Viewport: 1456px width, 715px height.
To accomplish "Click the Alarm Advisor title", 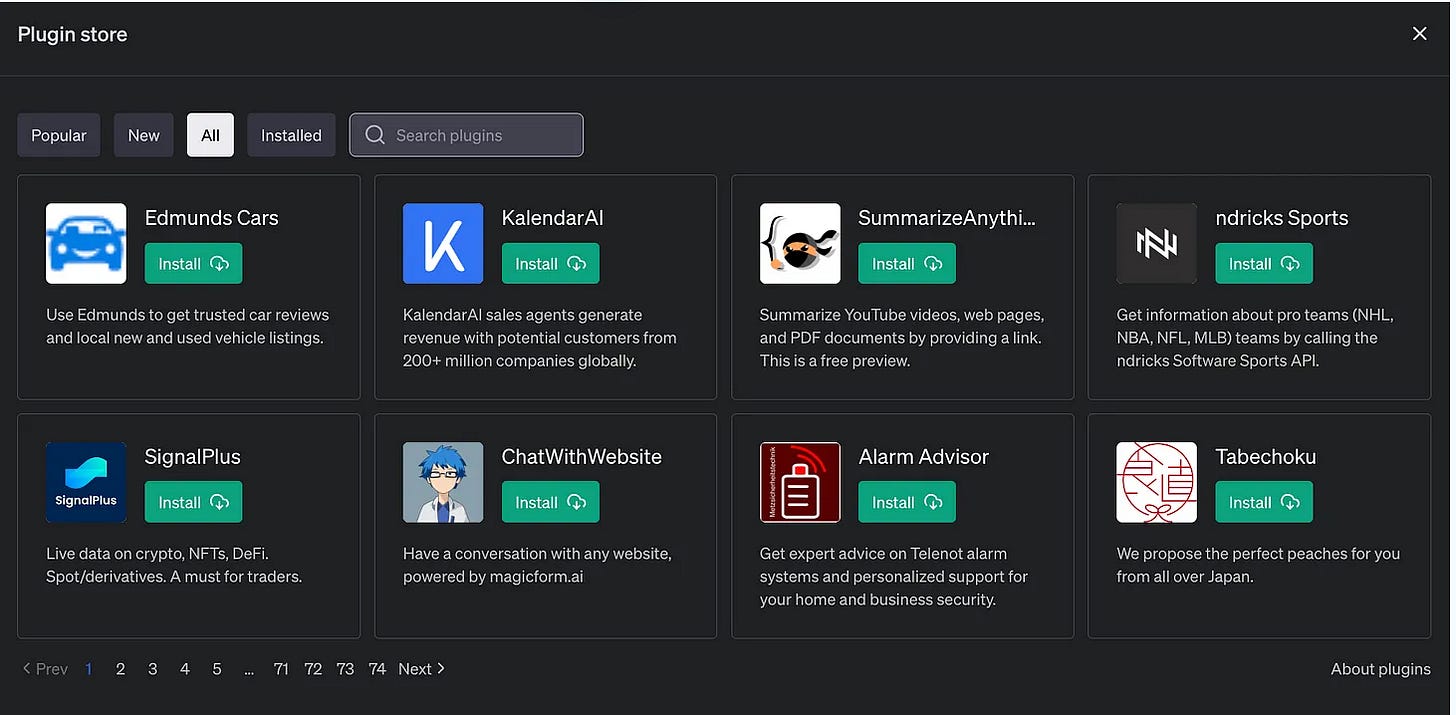I will pos(923,457).
